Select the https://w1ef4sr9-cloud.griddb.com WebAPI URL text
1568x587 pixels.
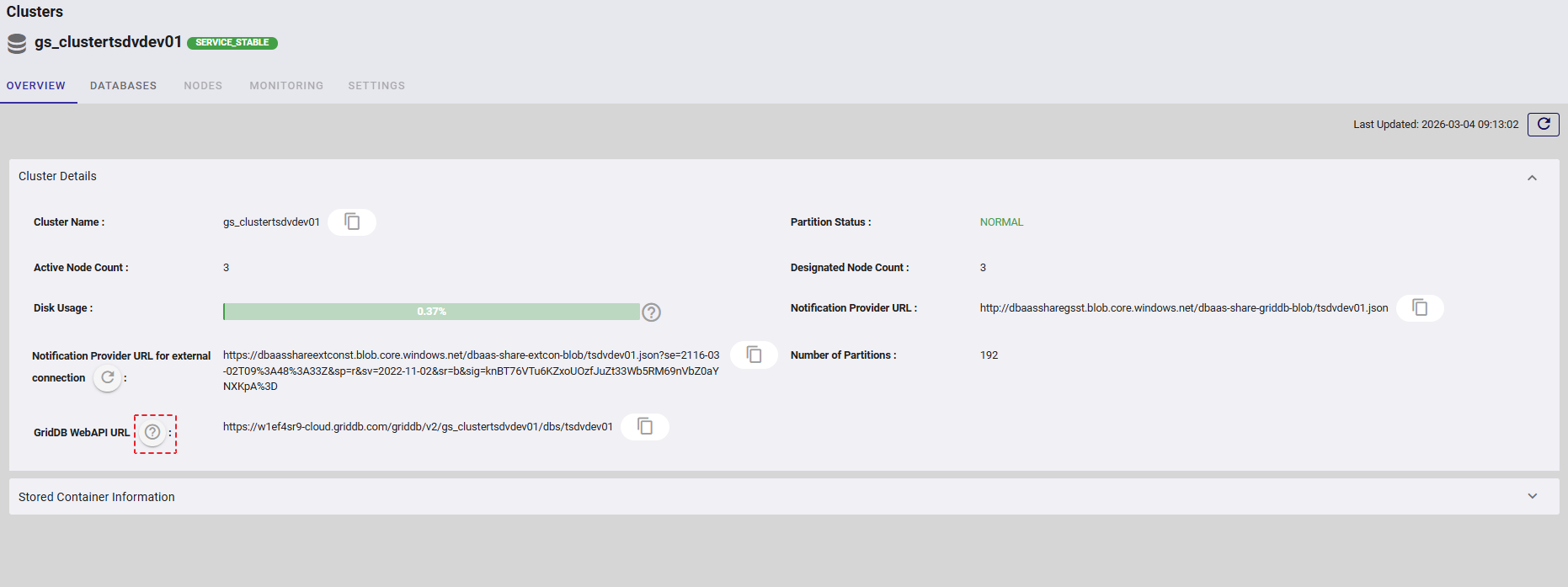point(418,427)
